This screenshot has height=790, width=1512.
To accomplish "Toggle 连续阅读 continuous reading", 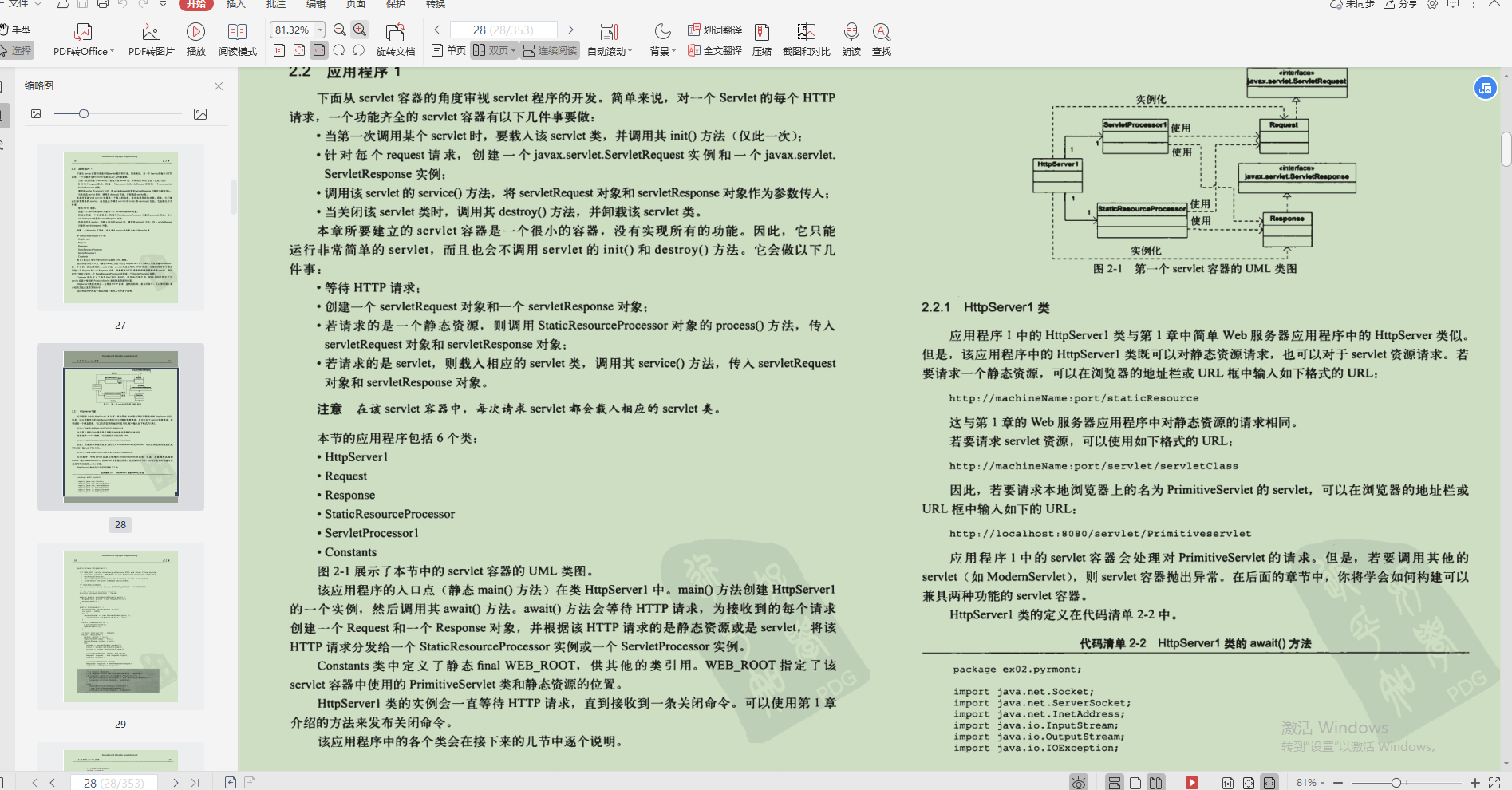I will pyautogui.click(x=550, y=50).
